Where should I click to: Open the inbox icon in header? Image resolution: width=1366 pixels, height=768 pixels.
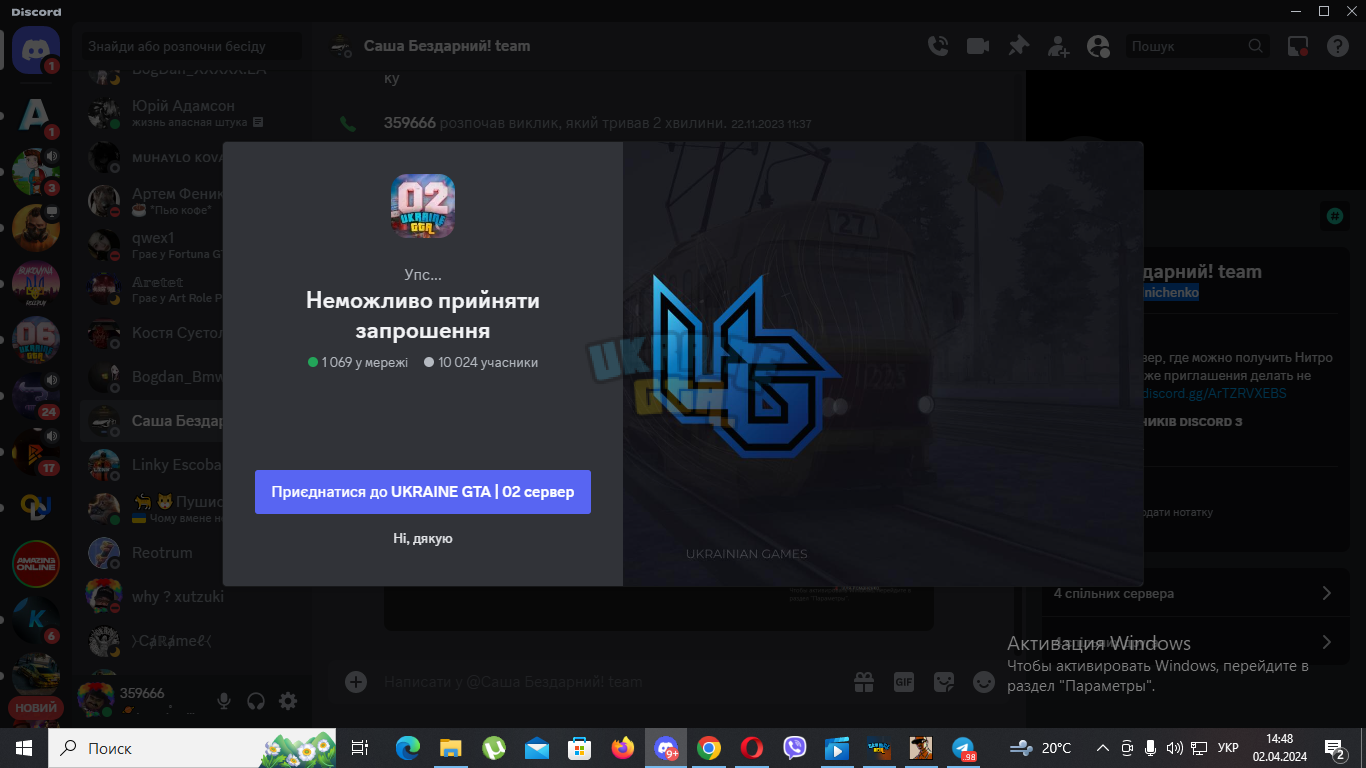click(1298, 46)
